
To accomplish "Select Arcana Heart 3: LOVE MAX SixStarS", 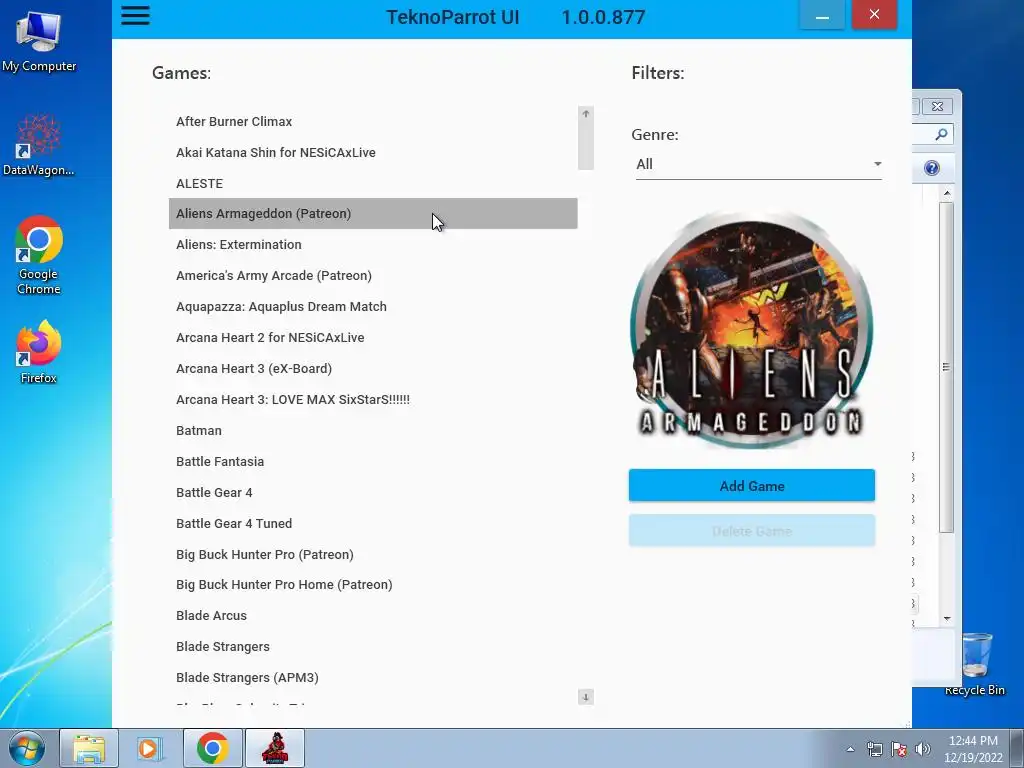I will 373,400.
